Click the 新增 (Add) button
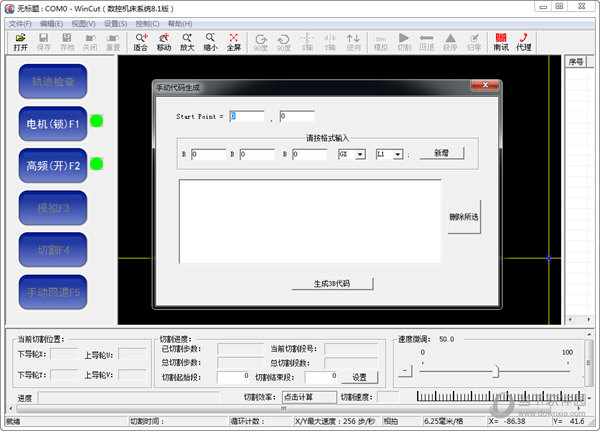Image resolution: width=600 pixels, height=431 pixels. coord(442,153)
